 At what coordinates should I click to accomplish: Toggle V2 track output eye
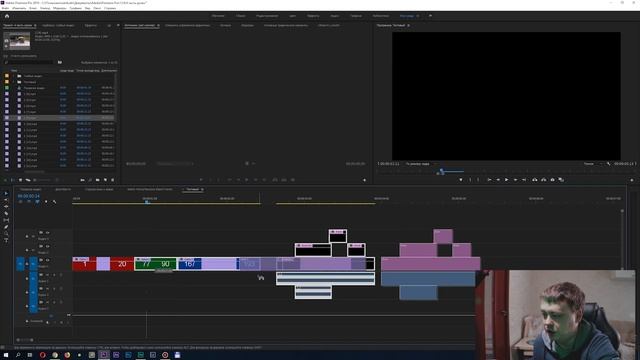[x=47, y=247]
